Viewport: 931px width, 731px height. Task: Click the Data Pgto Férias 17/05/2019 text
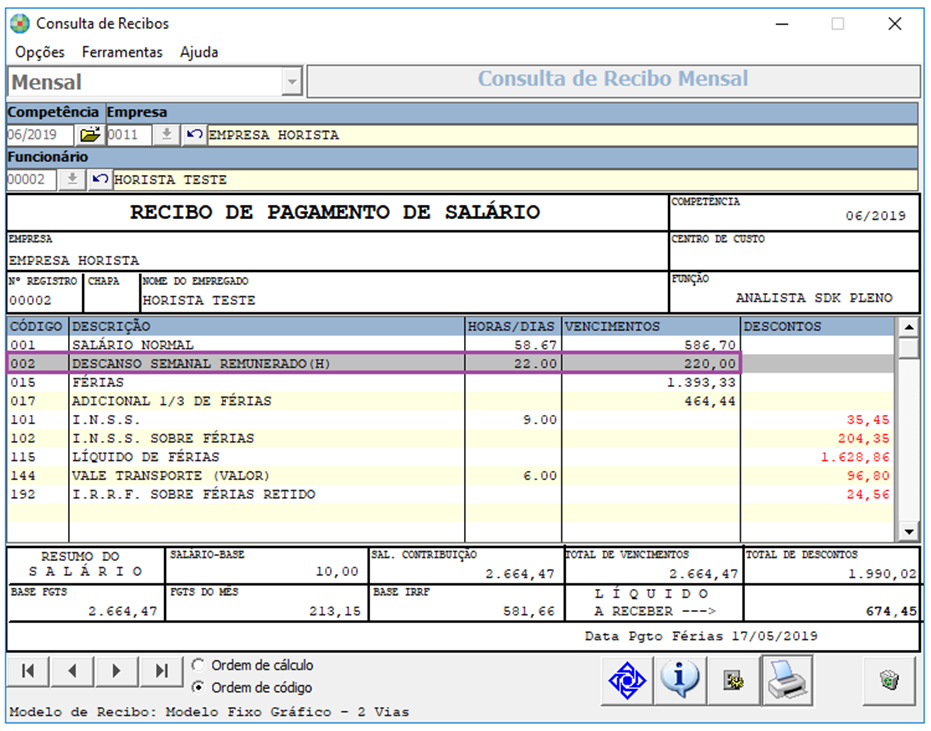pos(701,637)
